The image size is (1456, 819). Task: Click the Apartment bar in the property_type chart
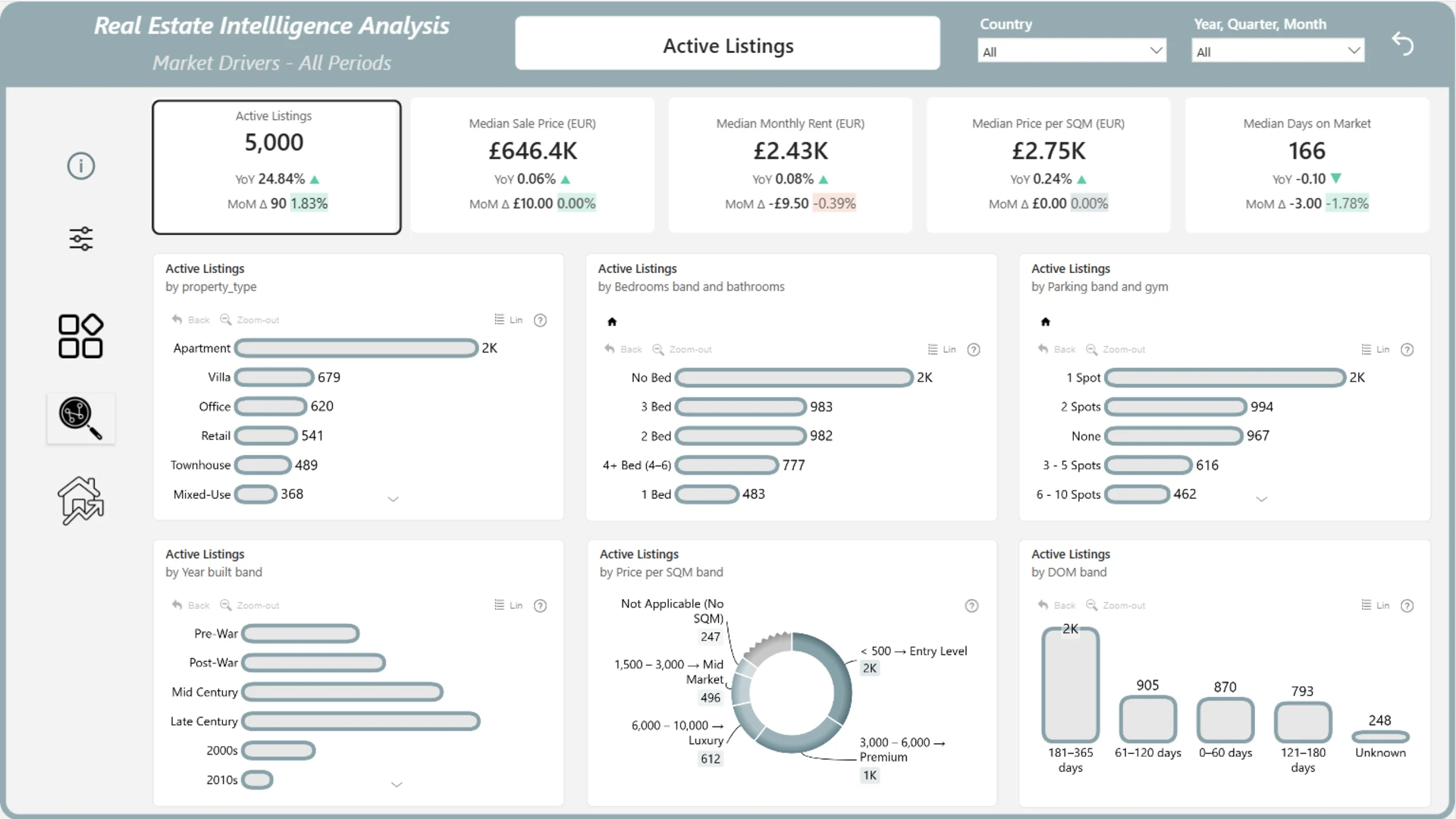[356, 348]
